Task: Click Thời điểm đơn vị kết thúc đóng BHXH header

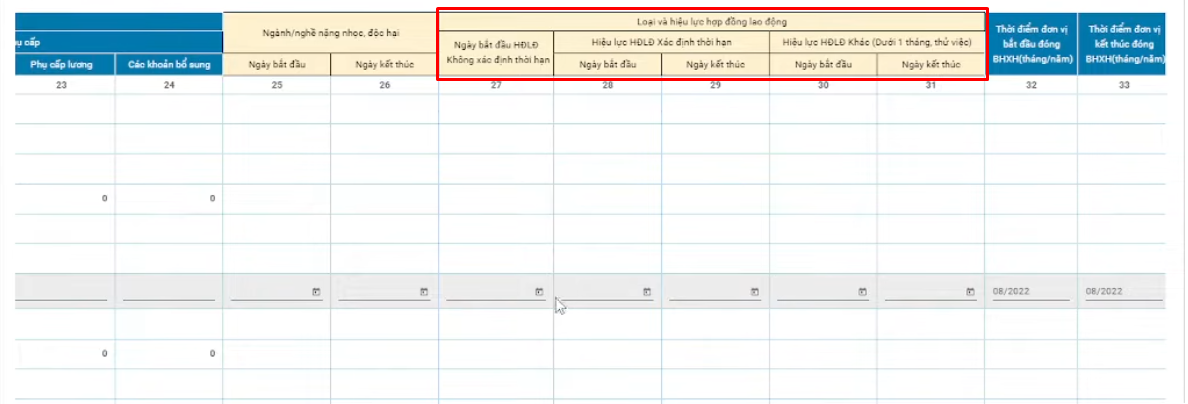Action: tap(1123, 43)
